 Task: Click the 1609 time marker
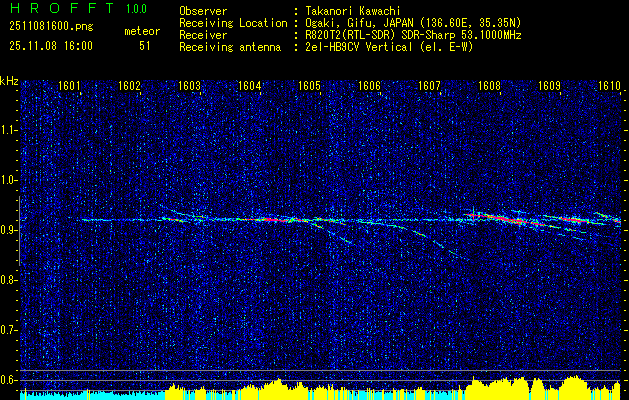[549, 86]
